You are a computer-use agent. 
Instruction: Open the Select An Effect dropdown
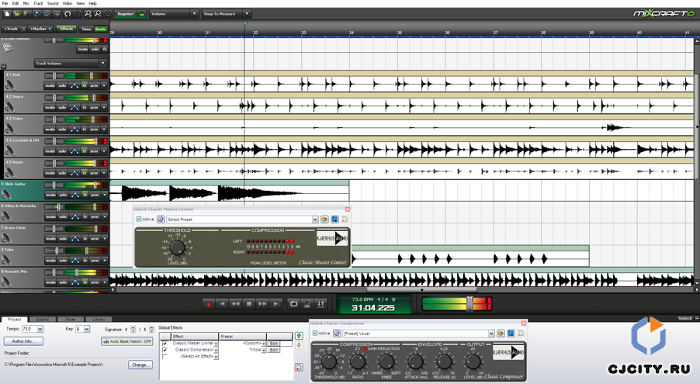click(216, 356)
